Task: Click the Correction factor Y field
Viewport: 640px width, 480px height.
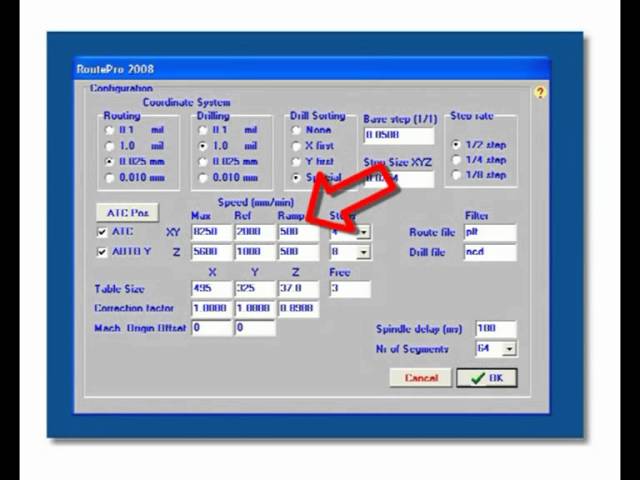Action: pyautogui.click(x=255, y=308)
